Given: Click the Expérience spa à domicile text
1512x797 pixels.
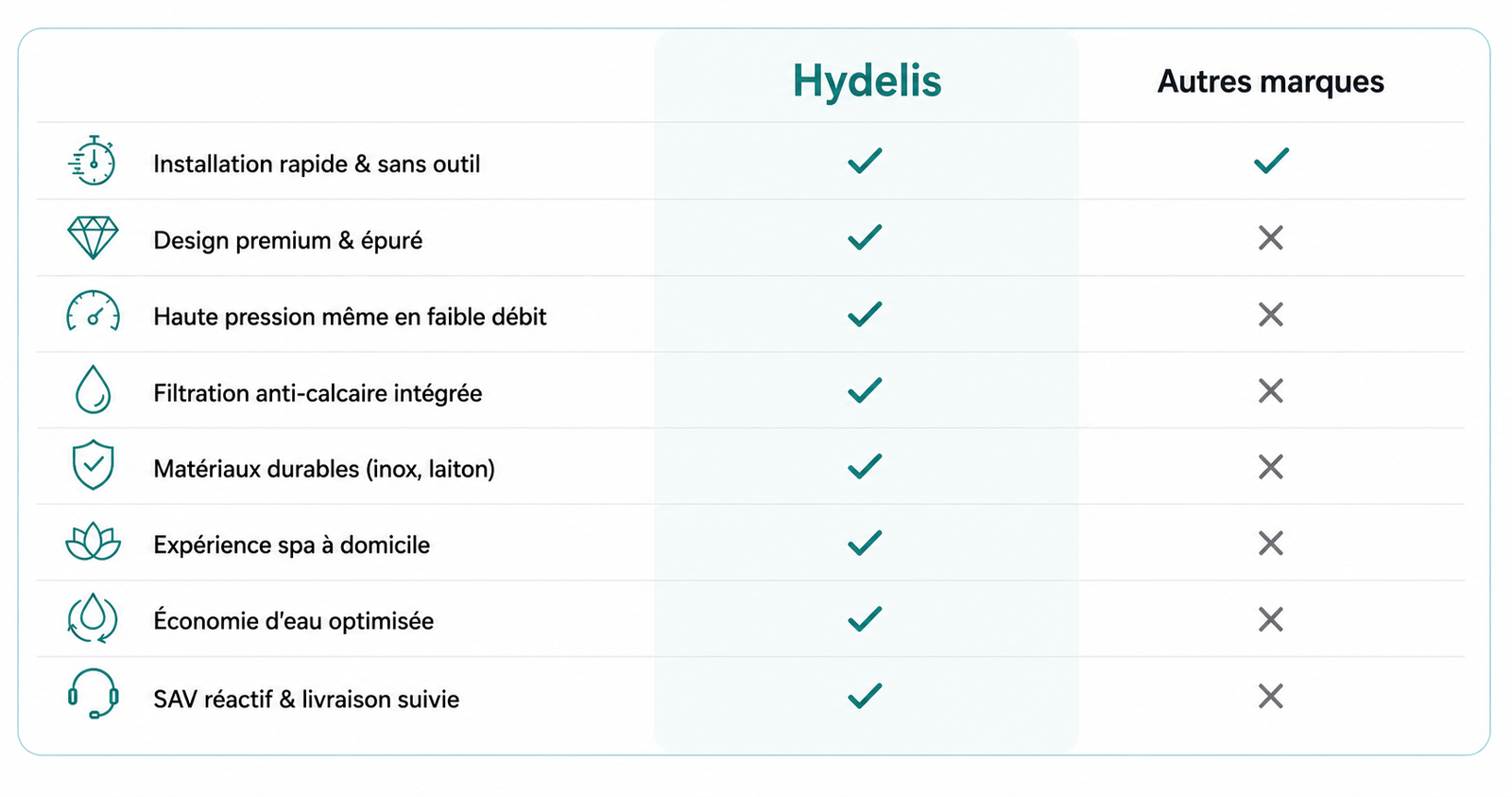Looking at the screenshot, I should coord(291,546).
